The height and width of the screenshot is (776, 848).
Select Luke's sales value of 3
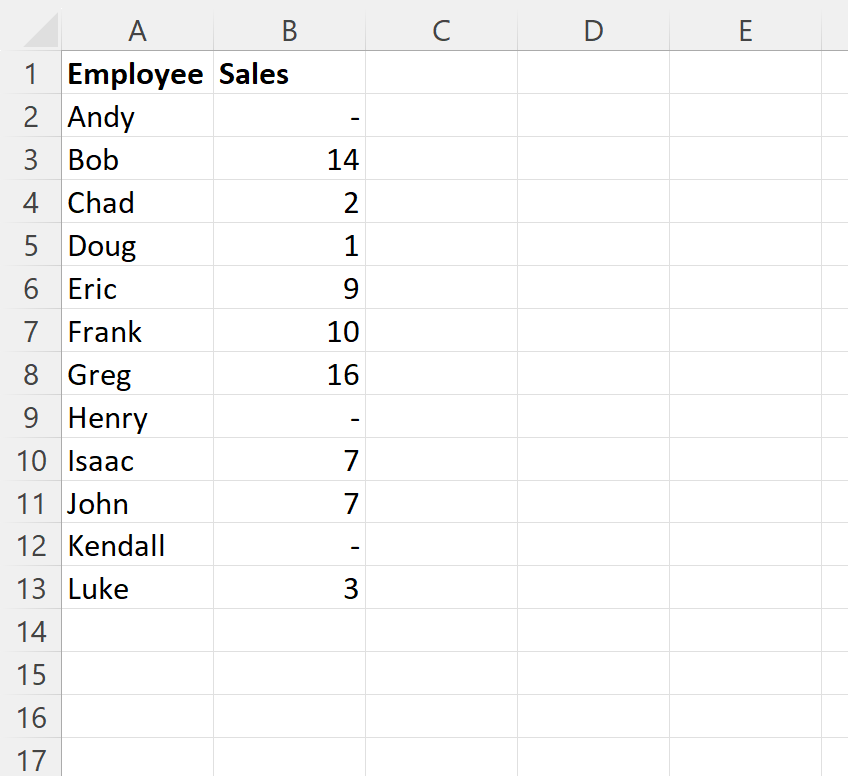[x=289, y=589]
